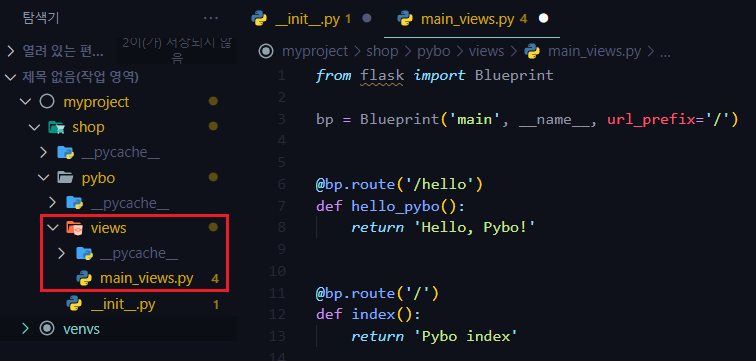Open __init__.py from the explorer tree
756x361 pixels.
[123, 304]
